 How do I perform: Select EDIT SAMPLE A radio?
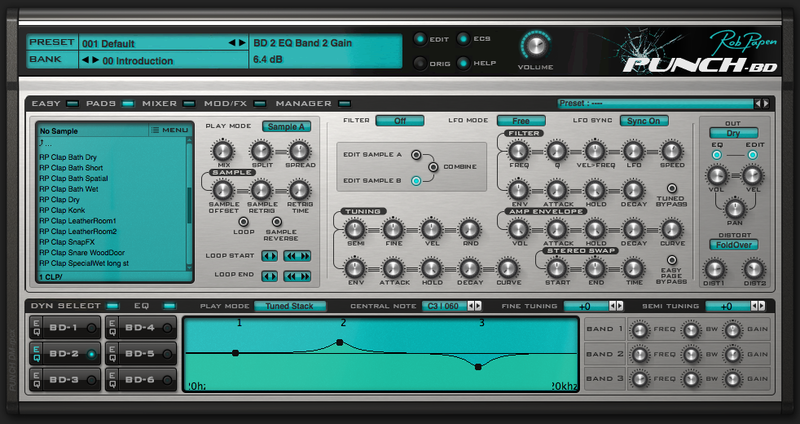pyautogui.click(x=416, y=155)
